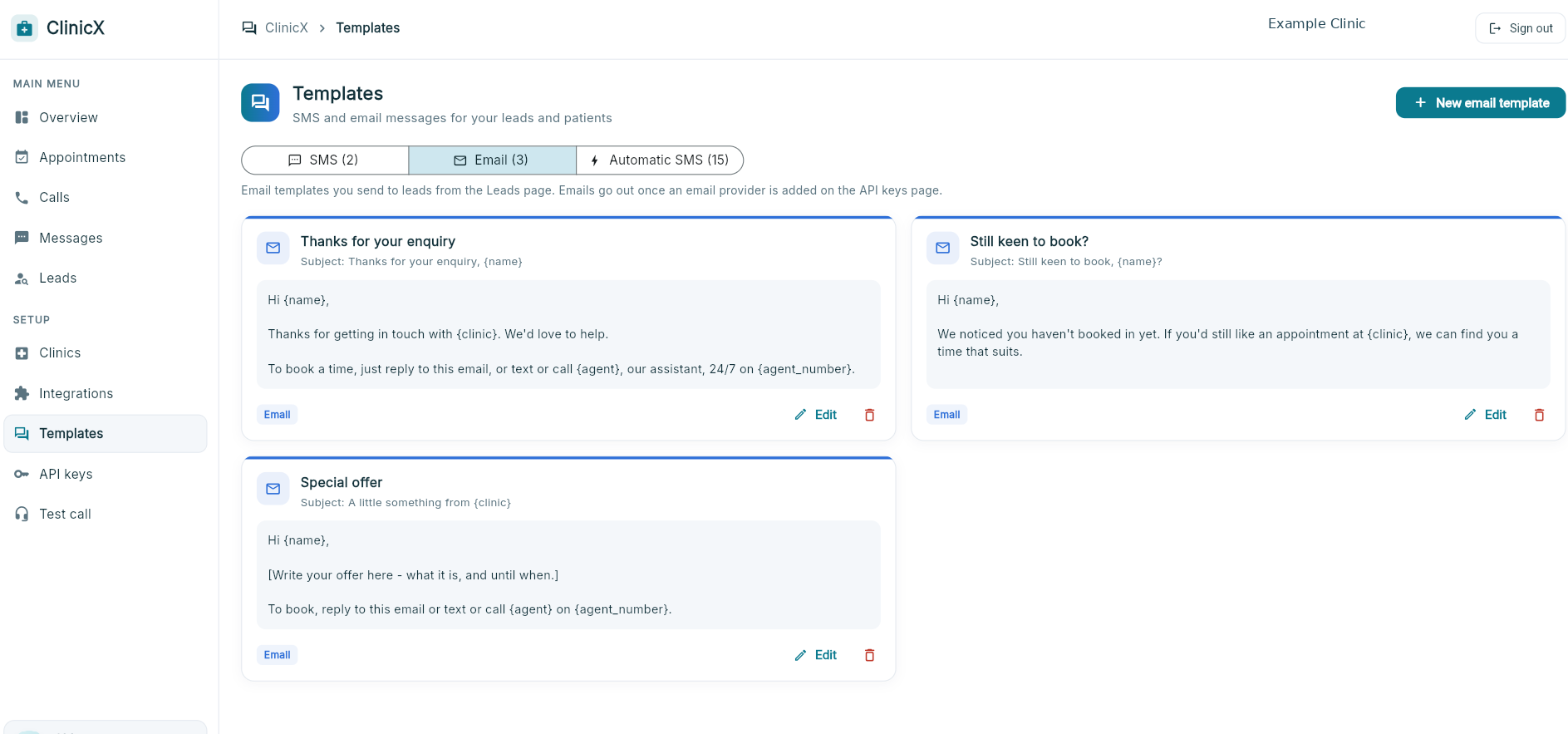The height and width of the screenshot is (734, 1568).
Task: Create a new email template
Action: (1481, 103)
